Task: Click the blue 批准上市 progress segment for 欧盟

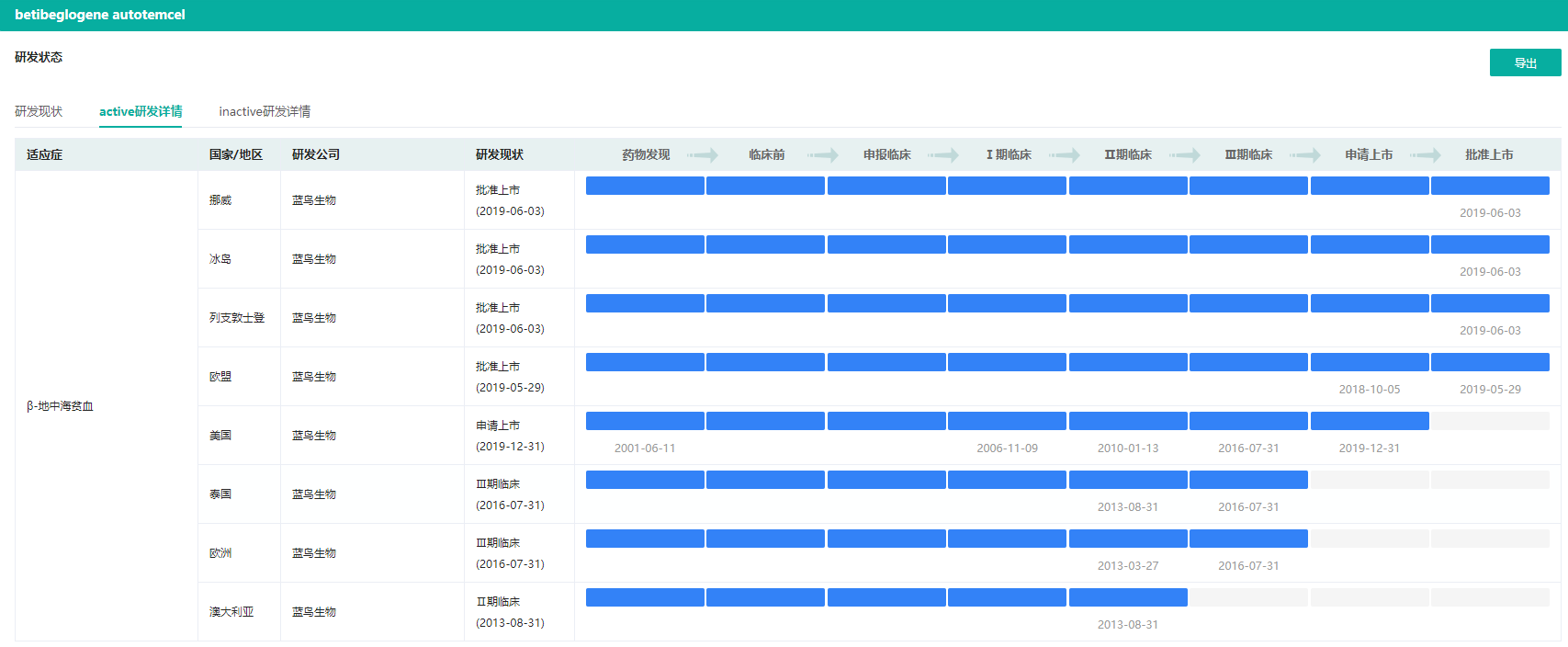Action: 1490,362
